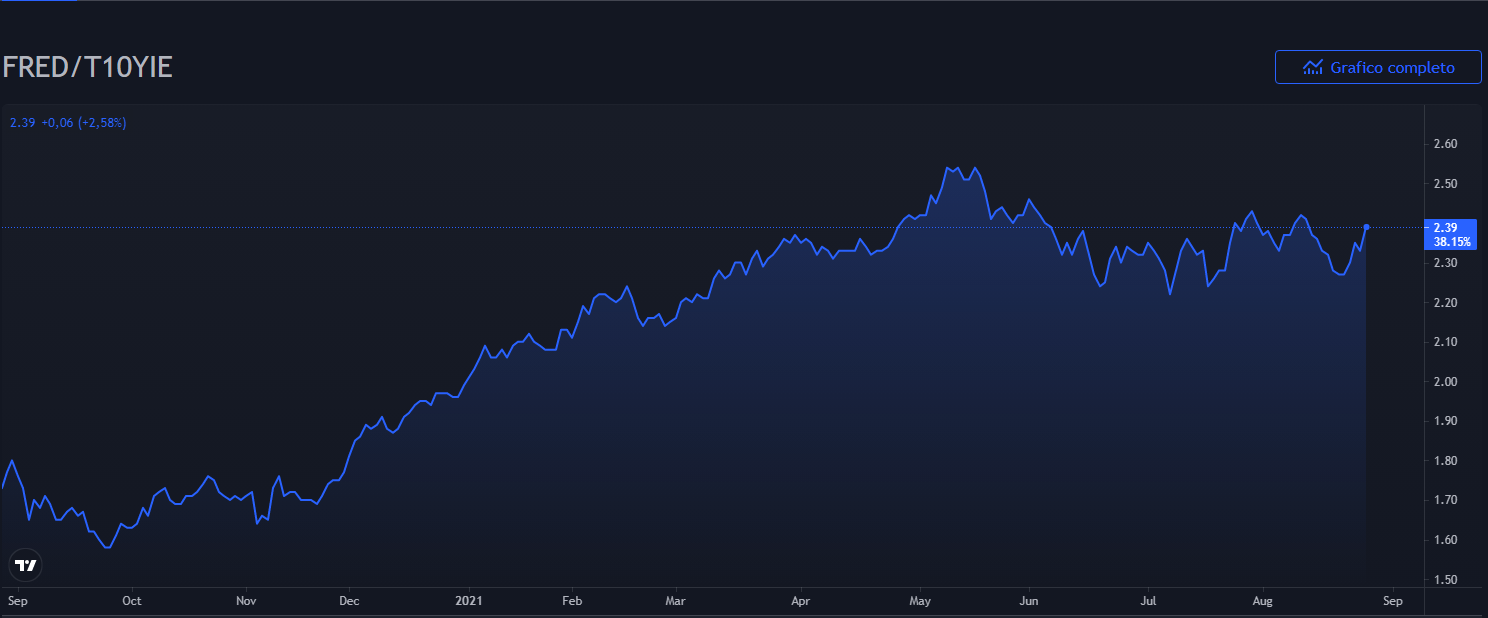Click the Oct label on time axis
1488x618 pixels.
[131, 601]
